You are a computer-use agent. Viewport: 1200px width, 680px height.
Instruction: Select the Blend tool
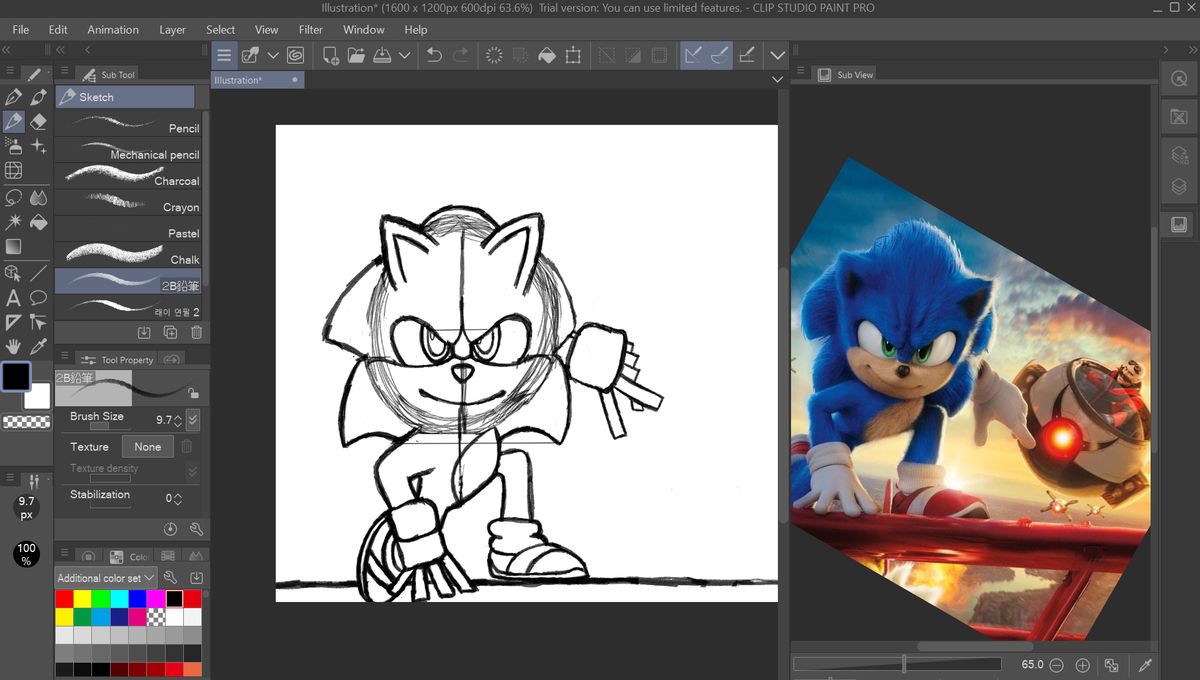click(39, 197)
